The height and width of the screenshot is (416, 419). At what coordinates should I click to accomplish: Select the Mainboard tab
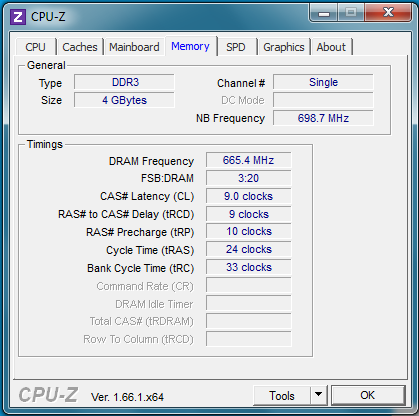pyautogui.click(x=134, y=47)
